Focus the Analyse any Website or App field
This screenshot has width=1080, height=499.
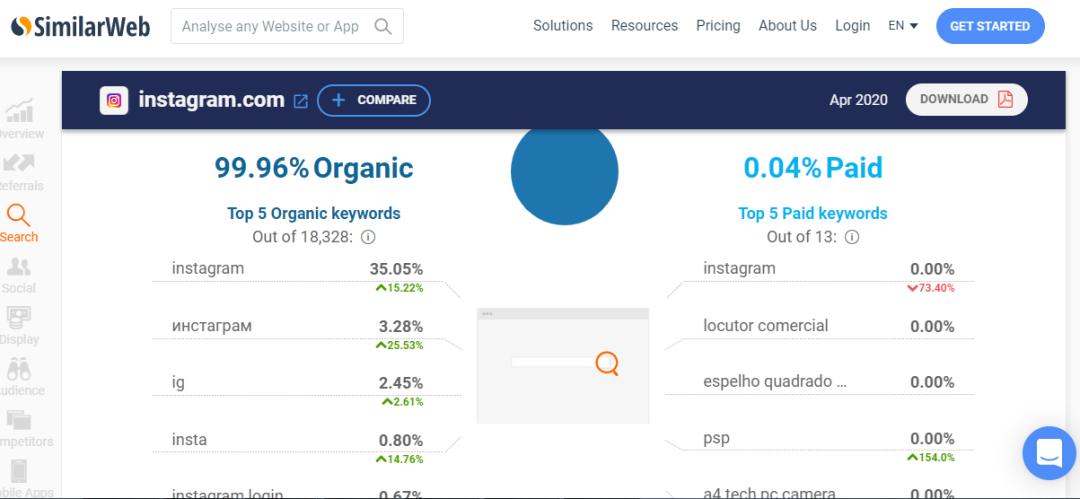tap(287, 26)
